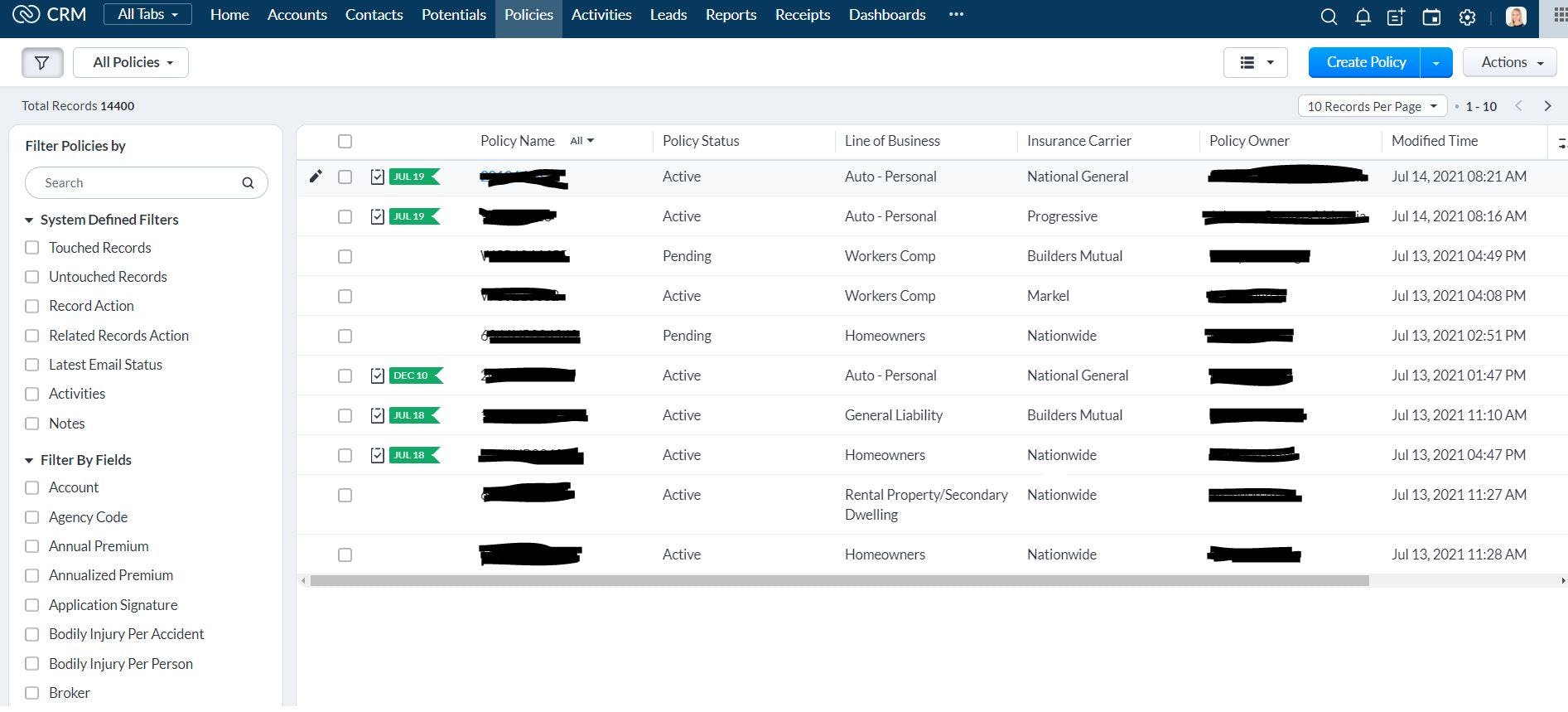This screenshot has height=712, width=1568.
Task: Click the activity icon on the Progressive row
Action: (x=378, y=216)
